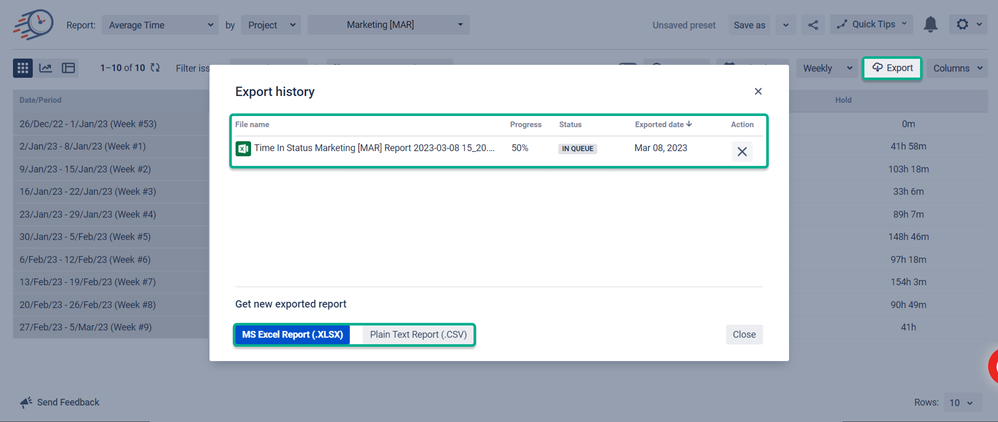Click the Status column header
Screen dimensions: 998x422
pyautogui.click(x=570, y=125)
